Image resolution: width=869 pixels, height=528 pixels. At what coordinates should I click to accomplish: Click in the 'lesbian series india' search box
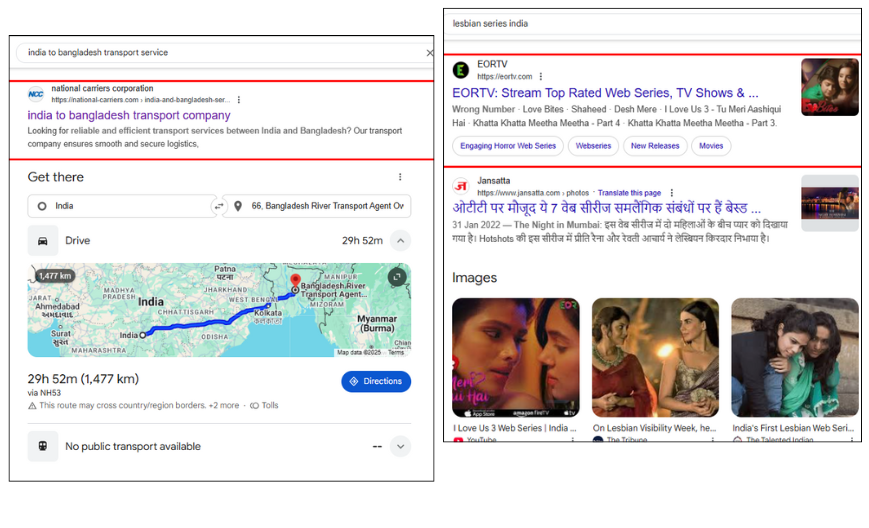653,24
